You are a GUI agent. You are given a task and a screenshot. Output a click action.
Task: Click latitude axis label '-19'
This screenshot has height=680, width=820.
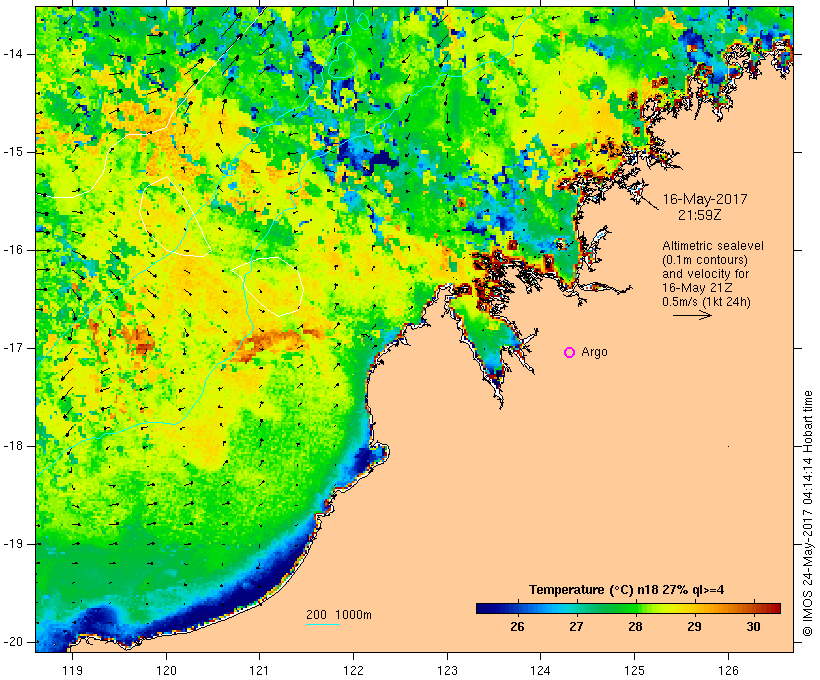12,544
